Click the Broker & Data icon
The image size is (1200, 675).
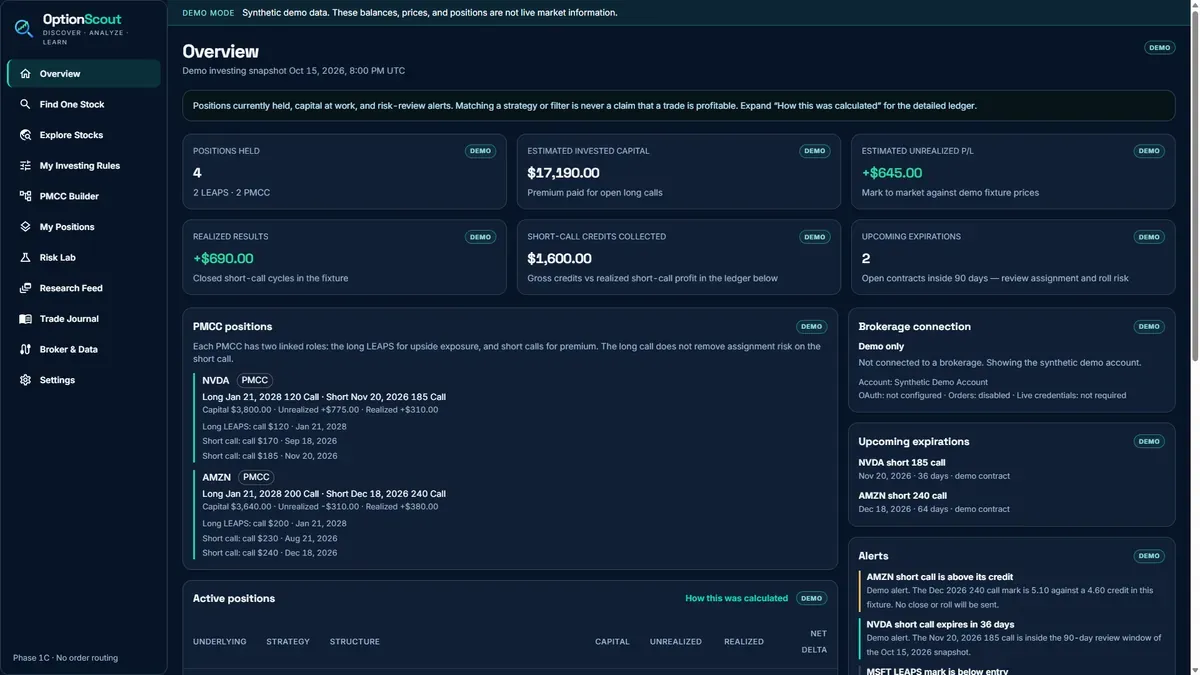pyautogui.click(x=25, y=350)
